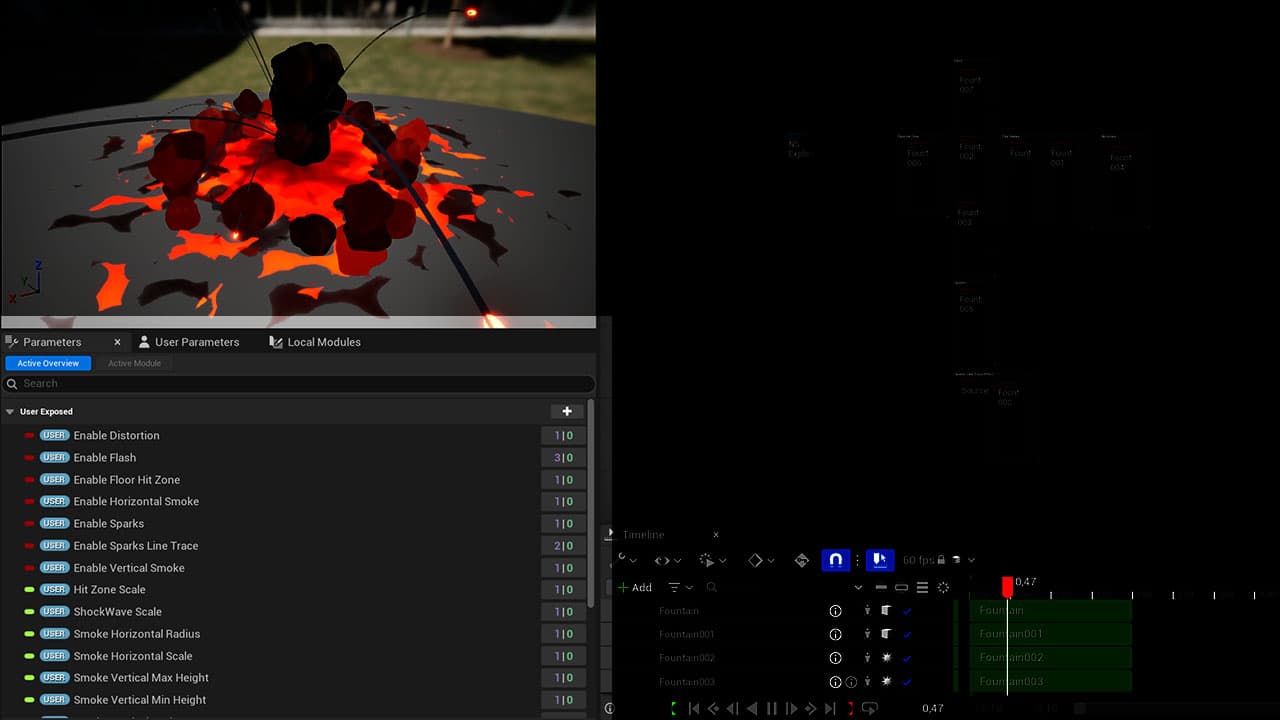
Task: Toggle Fountain002 enabled checkmark
Action: (x=907, y=658)
